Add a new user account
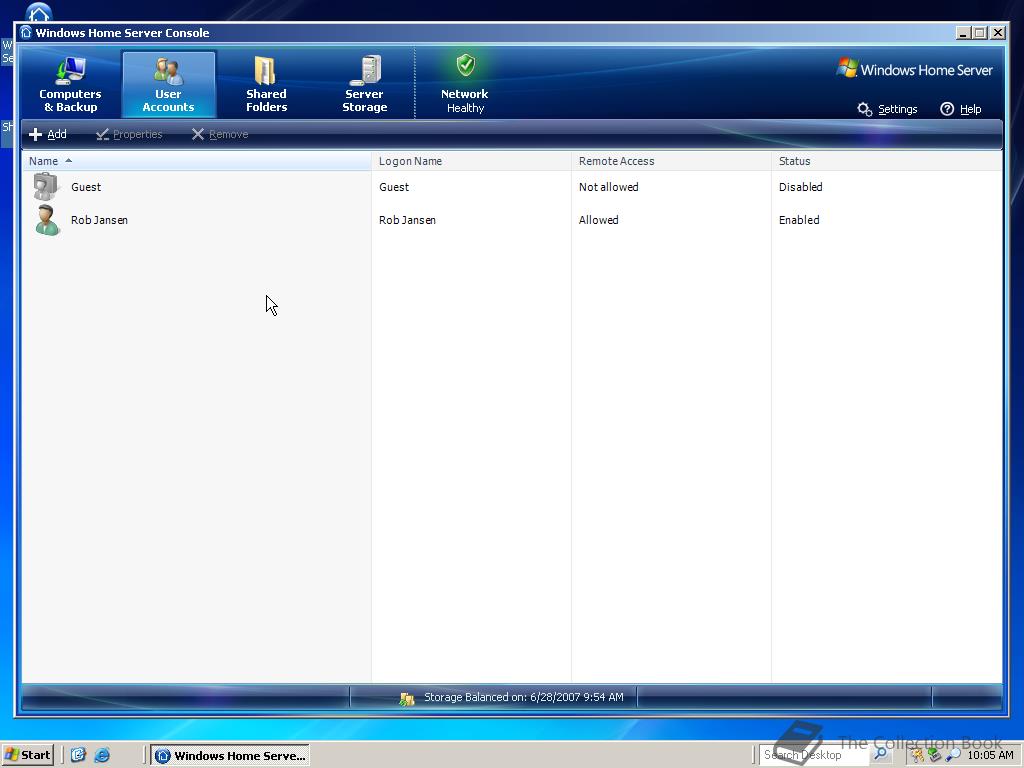Screen dimensions: 1024x768 coord(48,135)
